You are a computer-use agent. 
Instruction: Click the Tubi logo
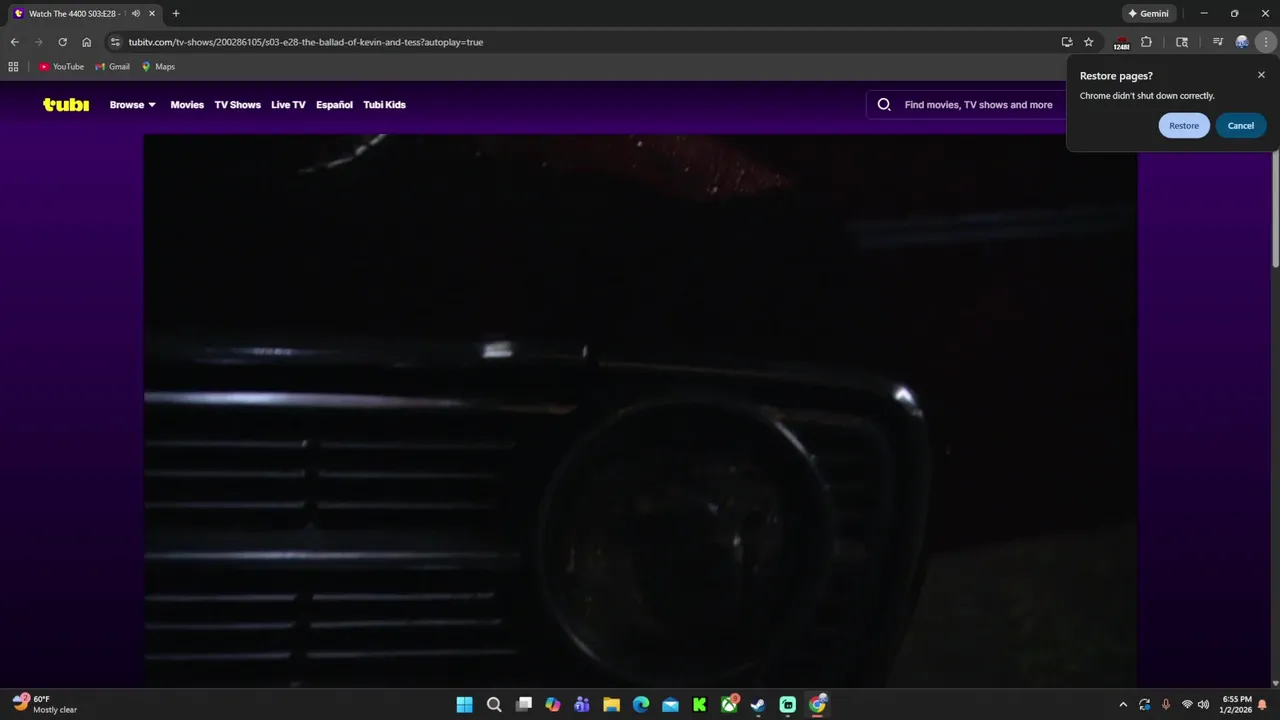(66, 104)
